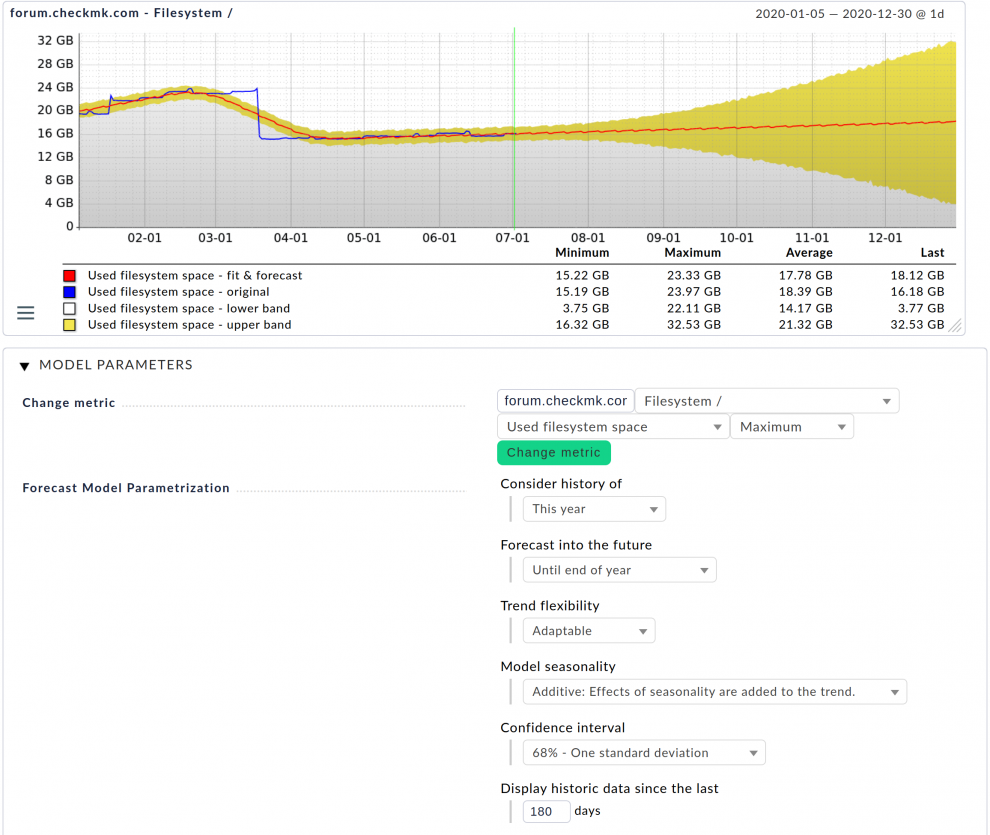Image resolution: width=990 pixels, height=835 pixels.
Task: Click the 32 GB y-axis label
Action: pos(56,40)
